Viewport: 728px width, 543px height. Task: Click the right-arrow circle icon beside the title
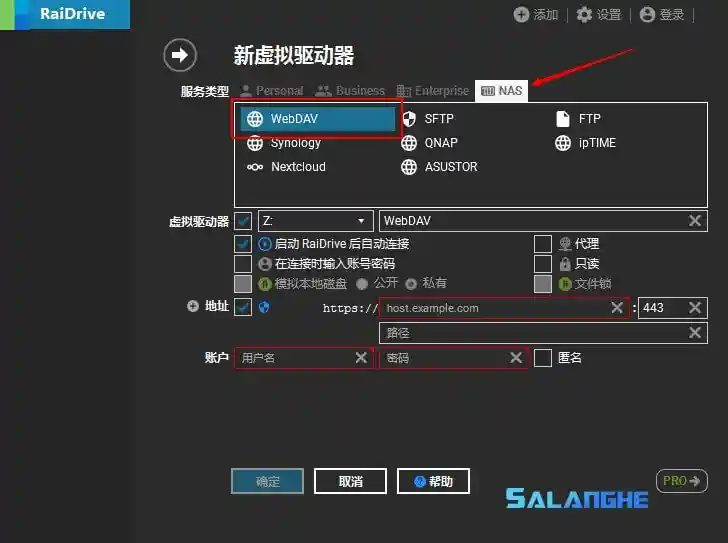[x=180, y=55]
